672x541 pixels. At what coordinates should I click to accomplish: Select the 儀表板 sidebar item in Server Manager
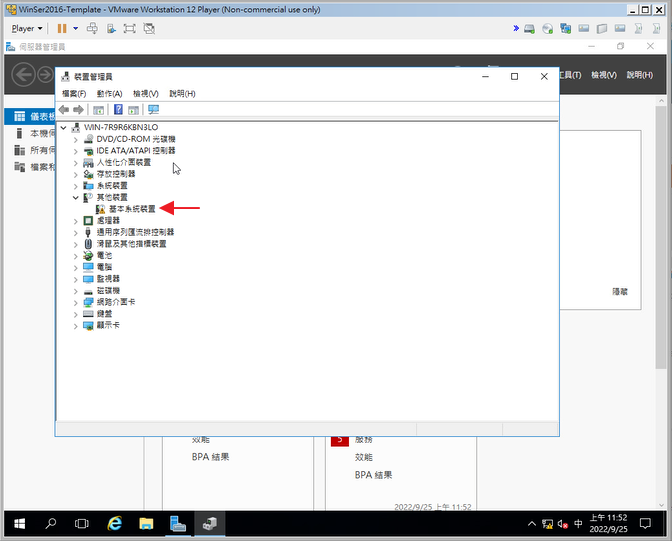click(x=30, y=116)
